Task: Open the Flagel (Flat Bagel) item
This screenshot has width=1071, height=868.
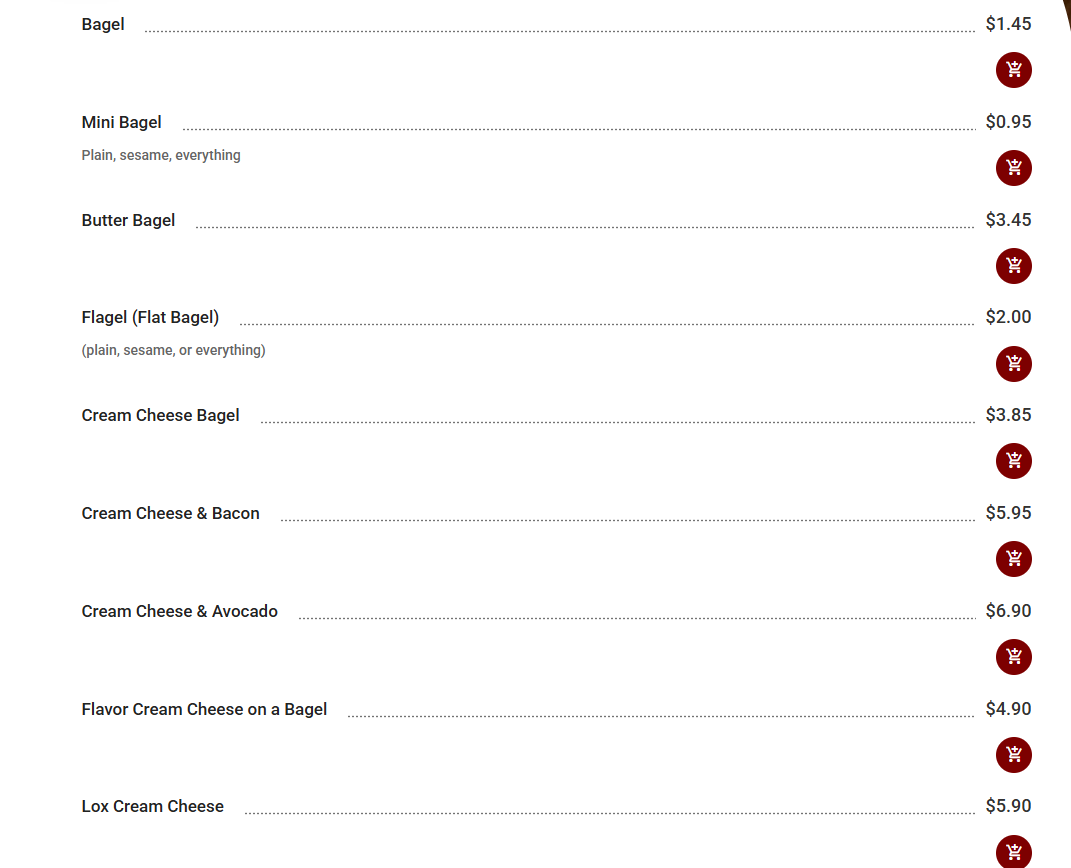Action: [150, 318]
